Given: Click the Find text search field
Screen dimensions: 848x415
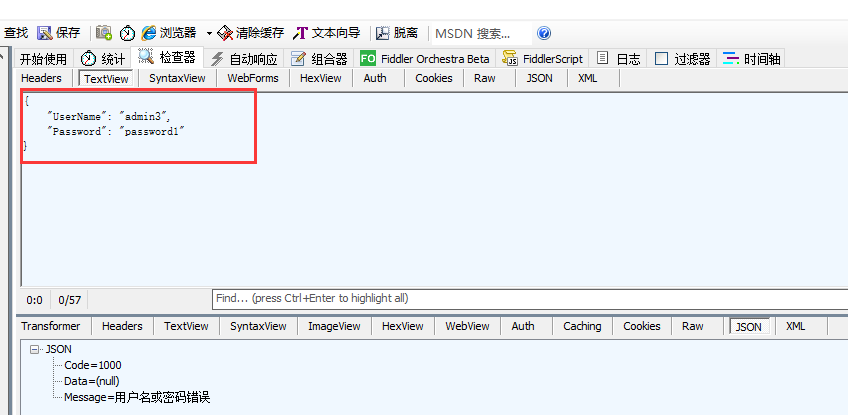Looking at the screenshot, I should coord(530,299).
